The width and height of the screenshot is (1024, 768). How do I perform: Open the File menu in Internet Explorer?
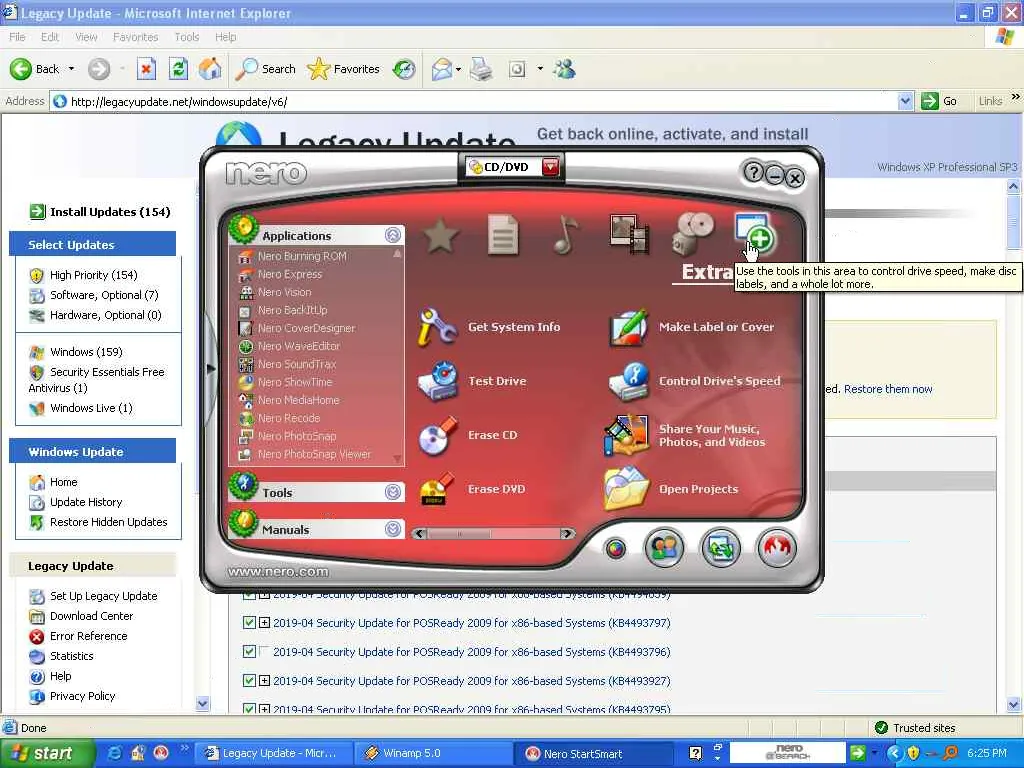[17, 37]
